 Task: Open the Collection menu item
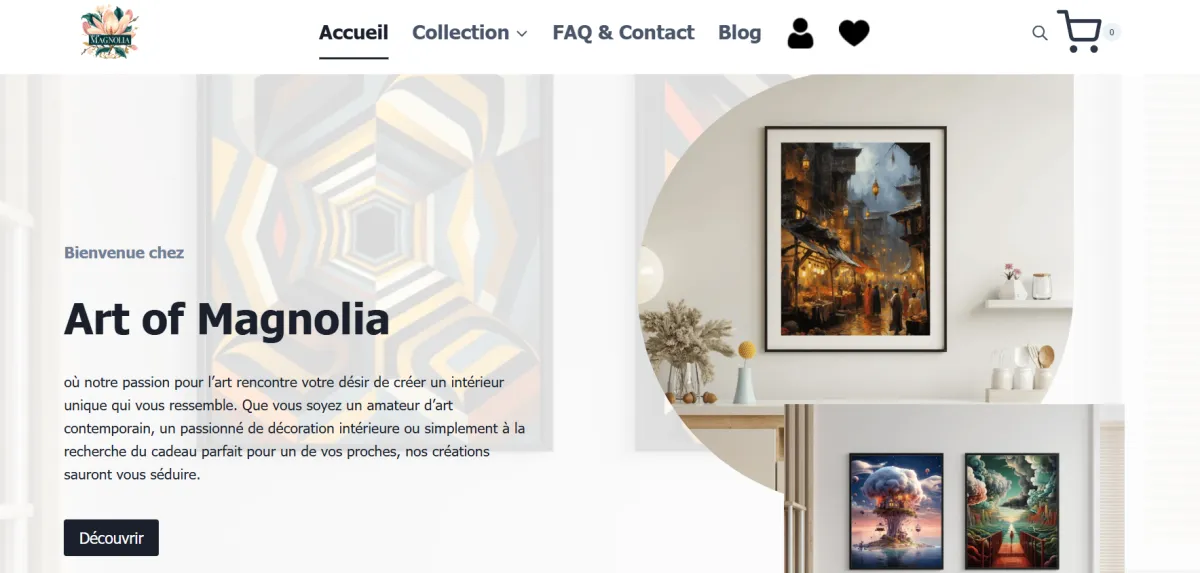tap(461, 32)
